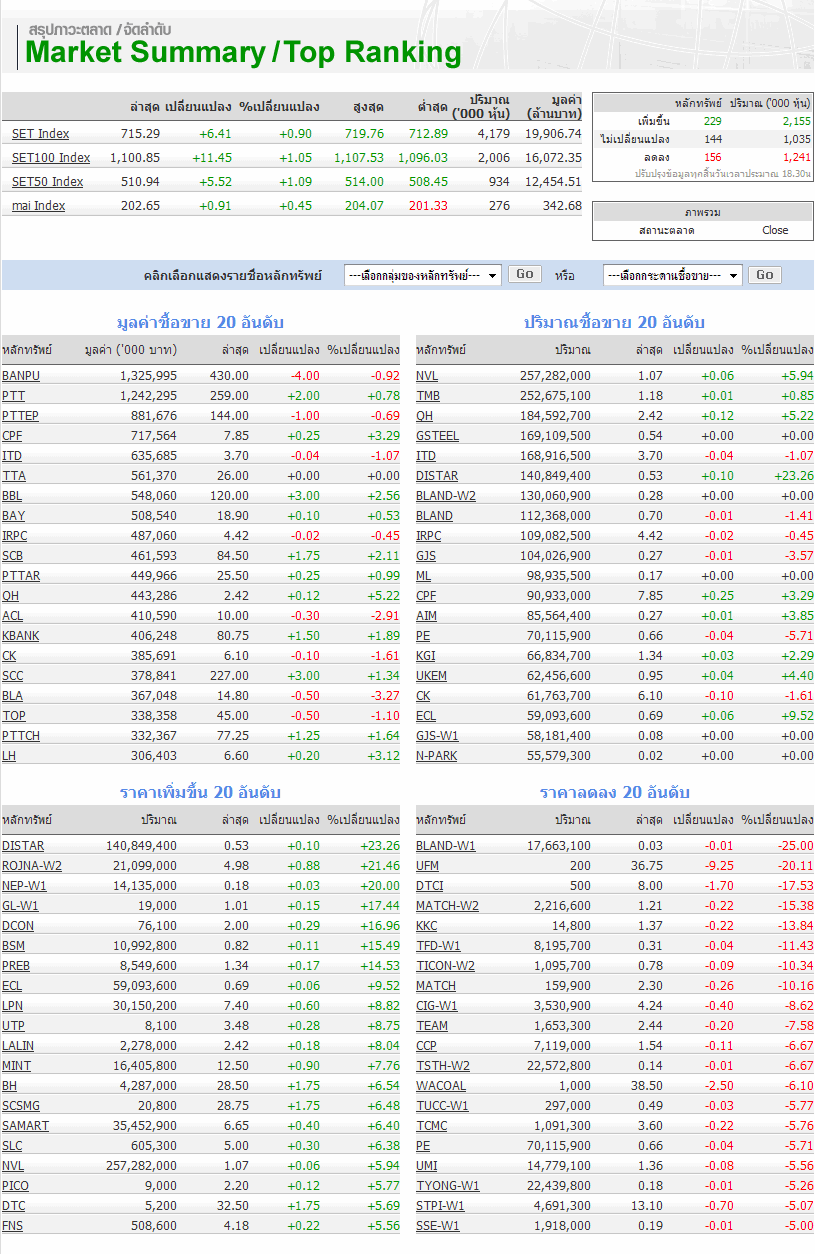Screen dimensions: 815x1254
Task: Click gainers count 229
Action: click(x=712, y=121)
